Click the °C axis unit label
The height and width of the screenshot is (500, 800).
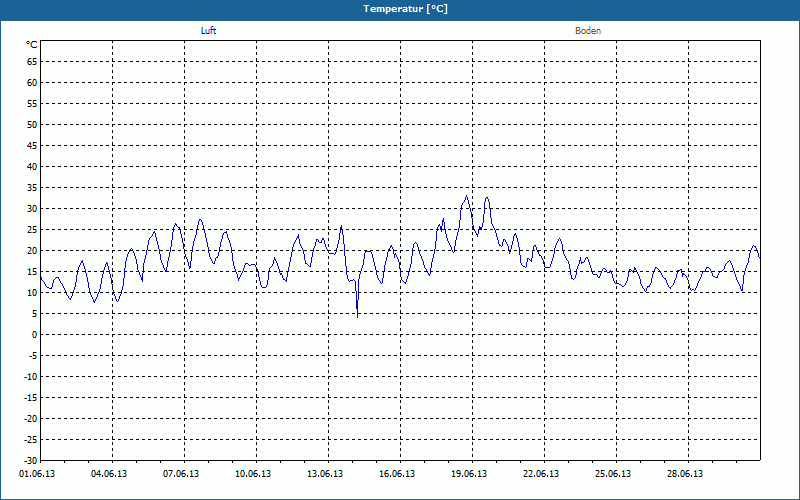click(32, 45)
